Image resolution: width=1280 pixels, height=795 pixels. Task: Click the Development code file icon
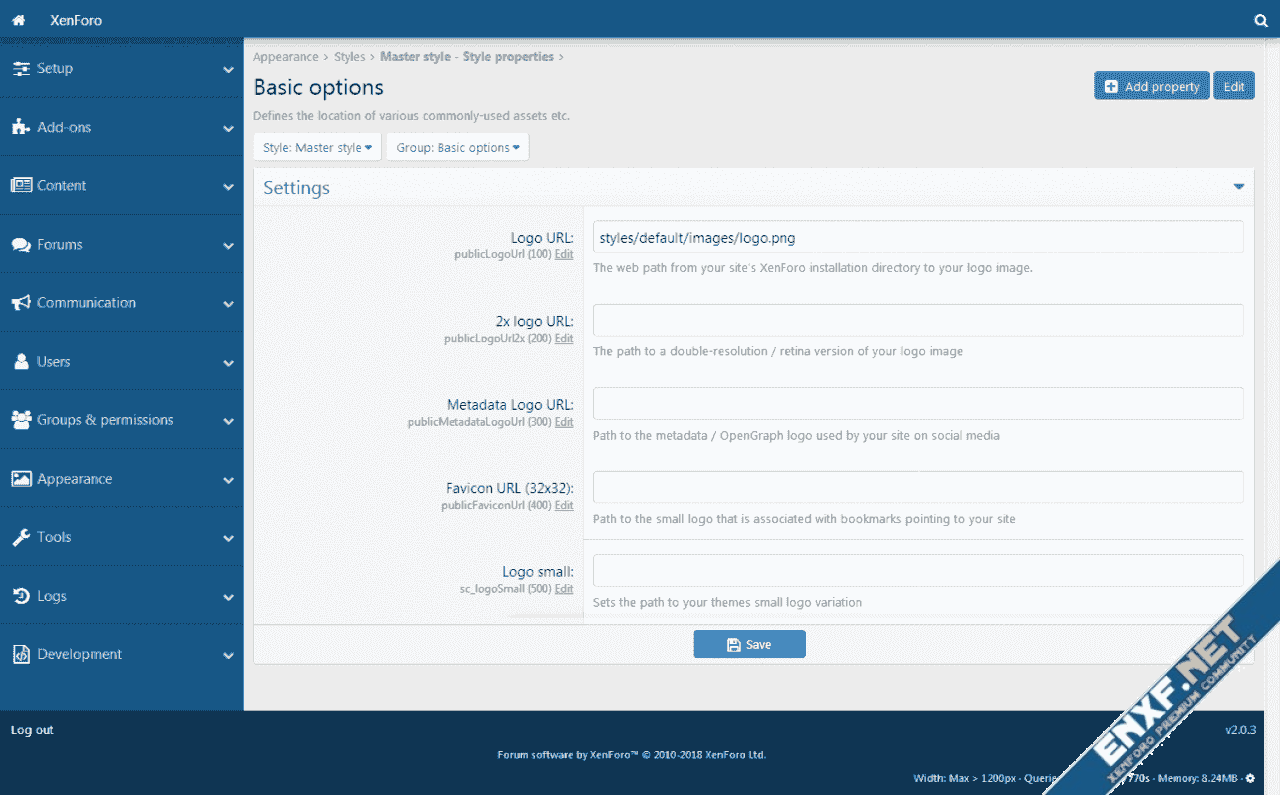point(20,655)
